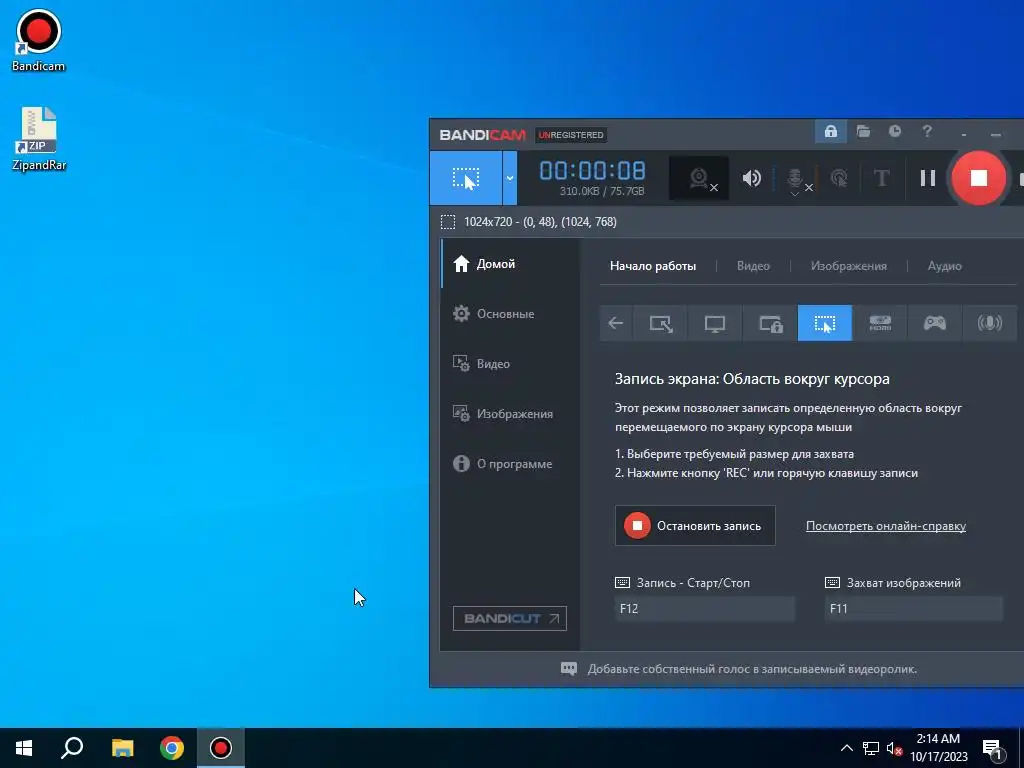This screenshot has width=1024, height=768.
Task: Click the Добавьте собственный голос status message
Action: coord(752,669)
